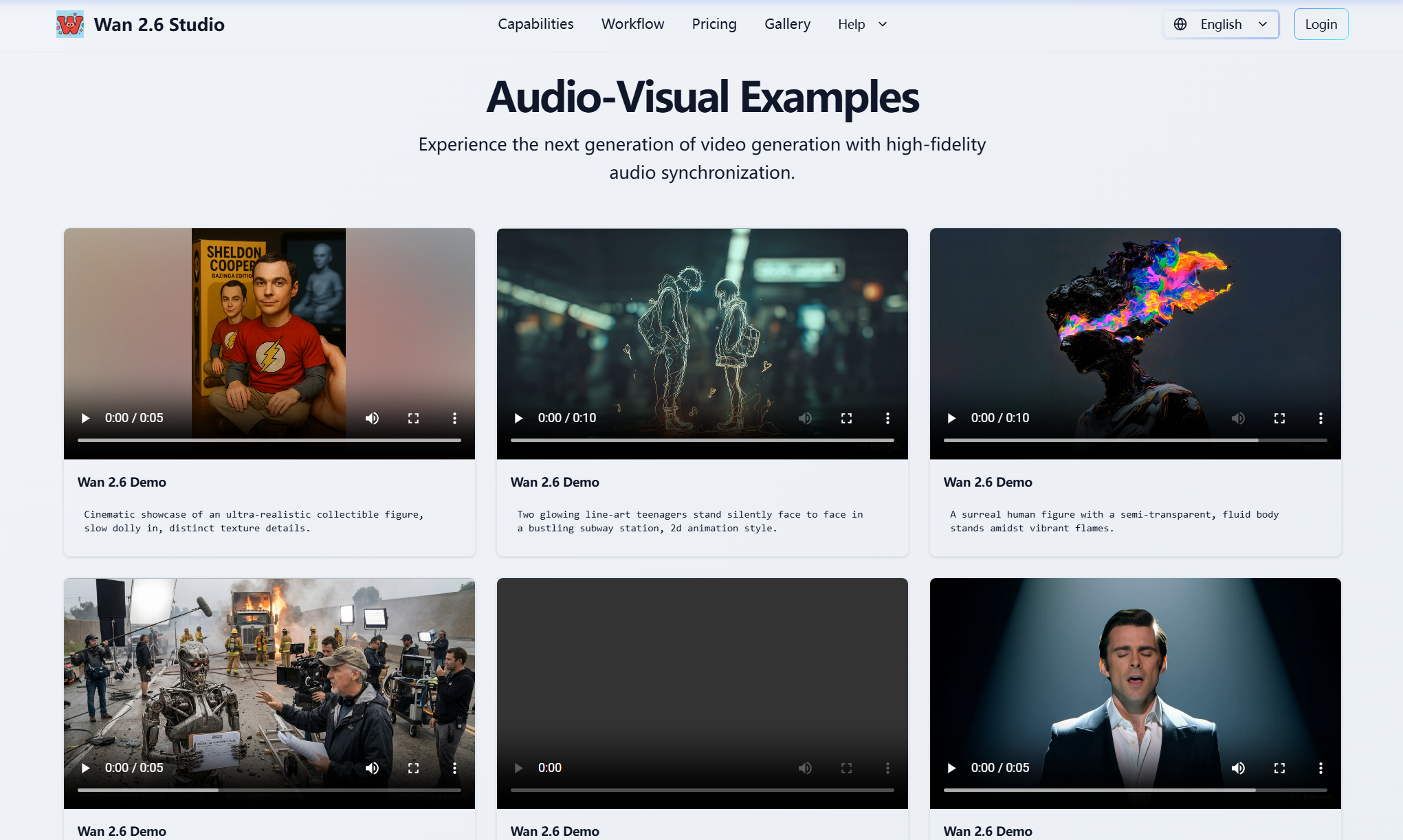This screenshot has height=840, width=1403.
Task: Mute the film set robot video
Action: tap(372, 768)
